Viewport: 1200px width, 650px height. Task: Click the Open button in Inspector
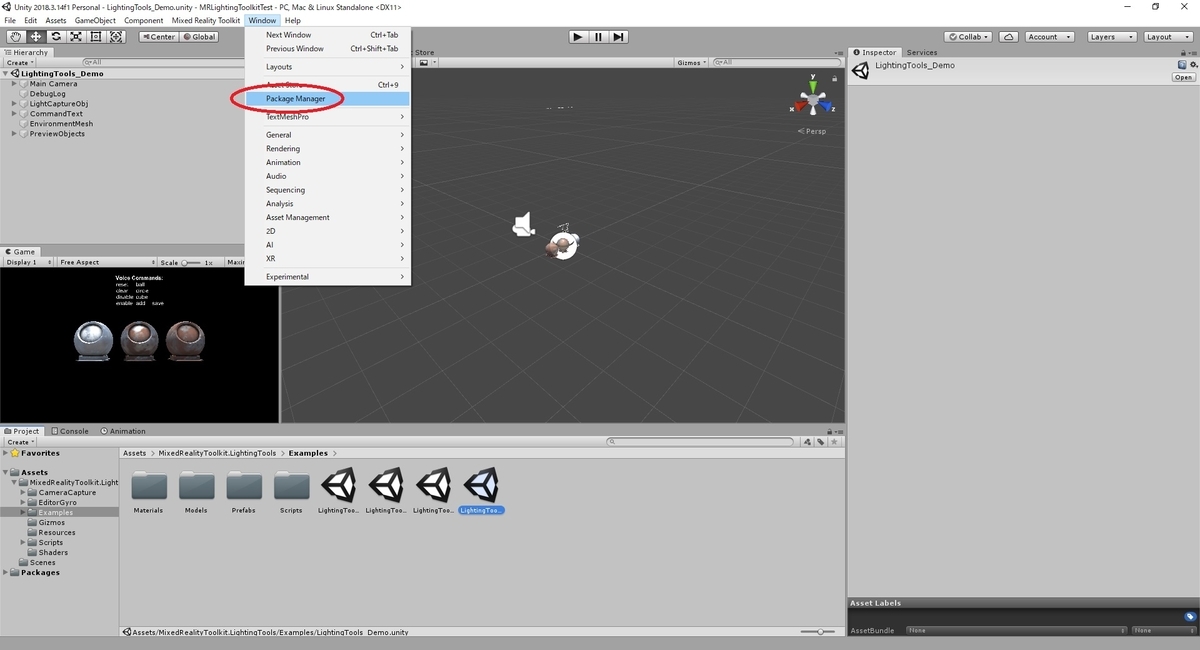tap(1183, 77)
